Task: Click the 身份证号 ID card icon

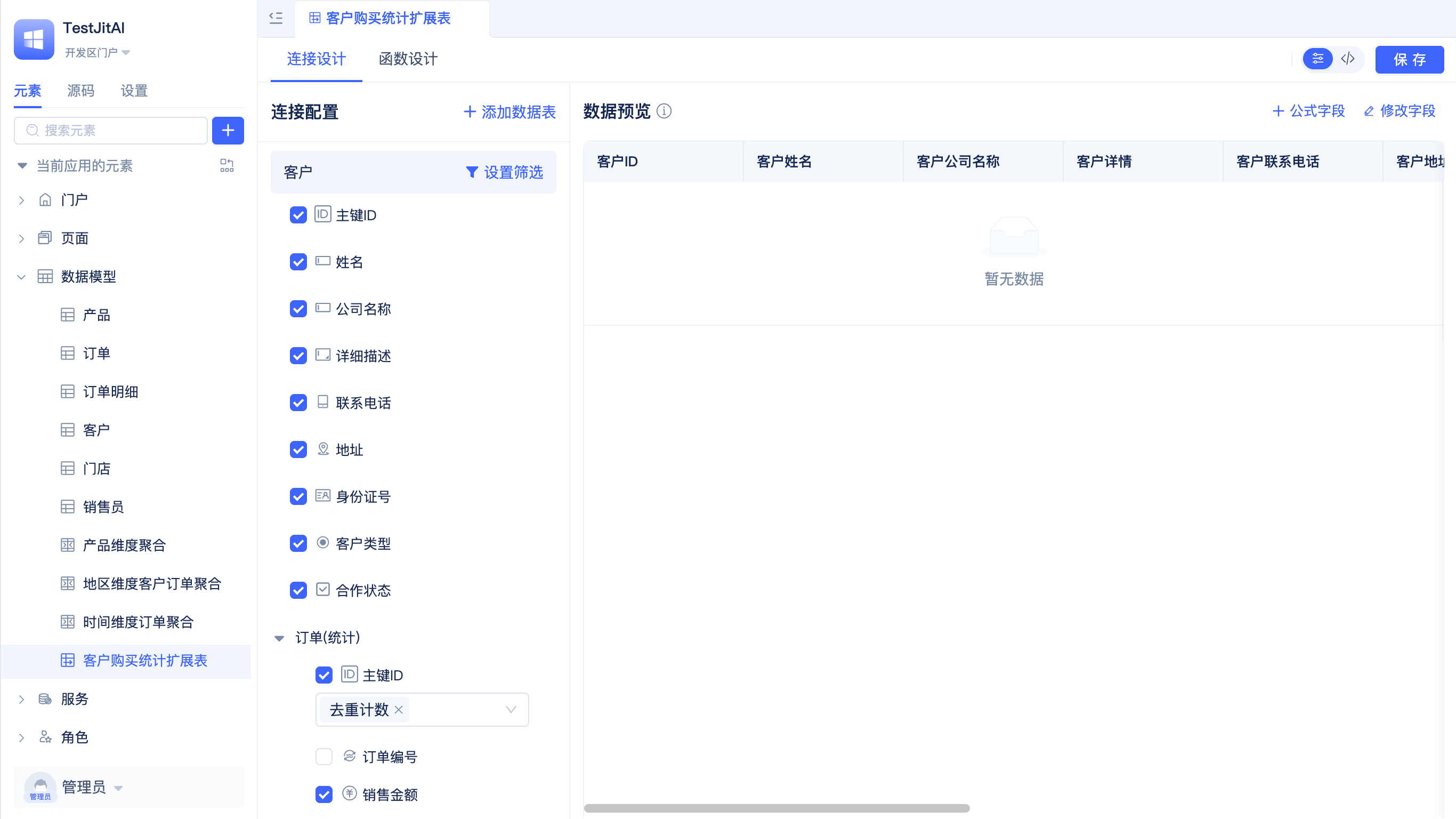Action: point(323,496)
